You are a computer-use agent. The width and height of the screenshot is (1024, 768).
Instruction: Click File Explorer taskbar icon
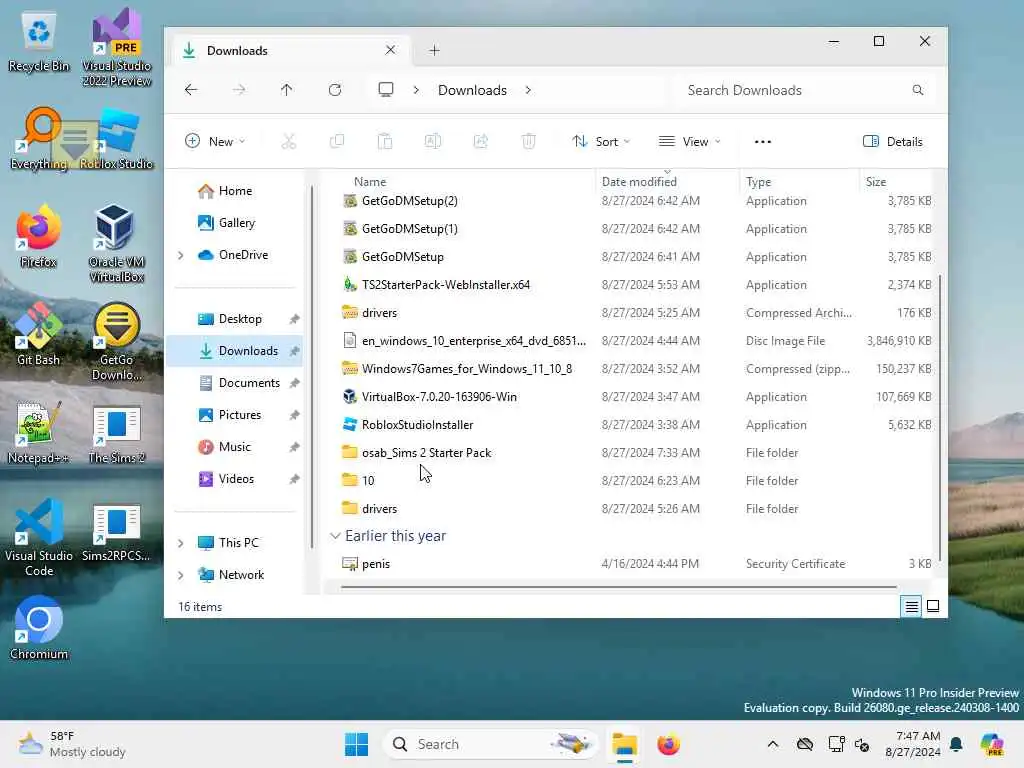[624, 744]
